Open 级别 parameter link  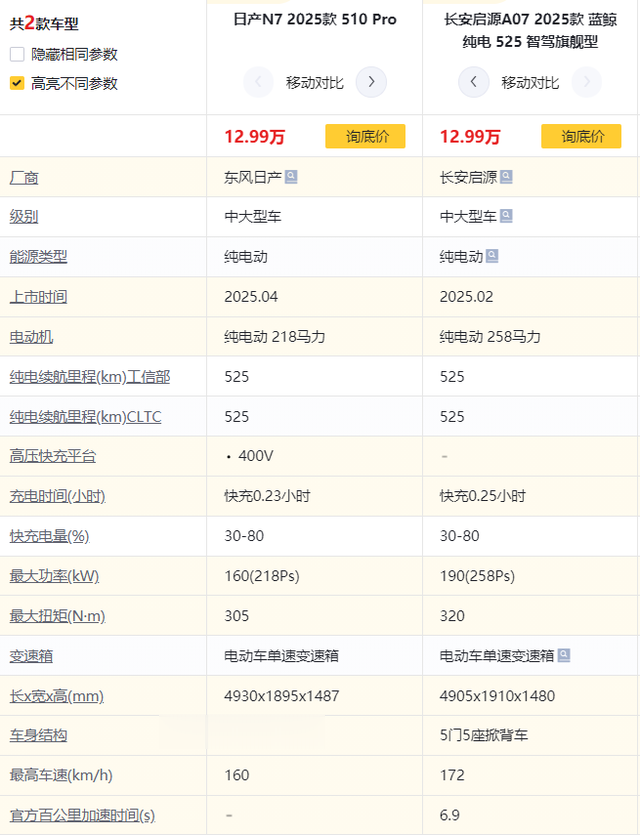tap(24, 217)
